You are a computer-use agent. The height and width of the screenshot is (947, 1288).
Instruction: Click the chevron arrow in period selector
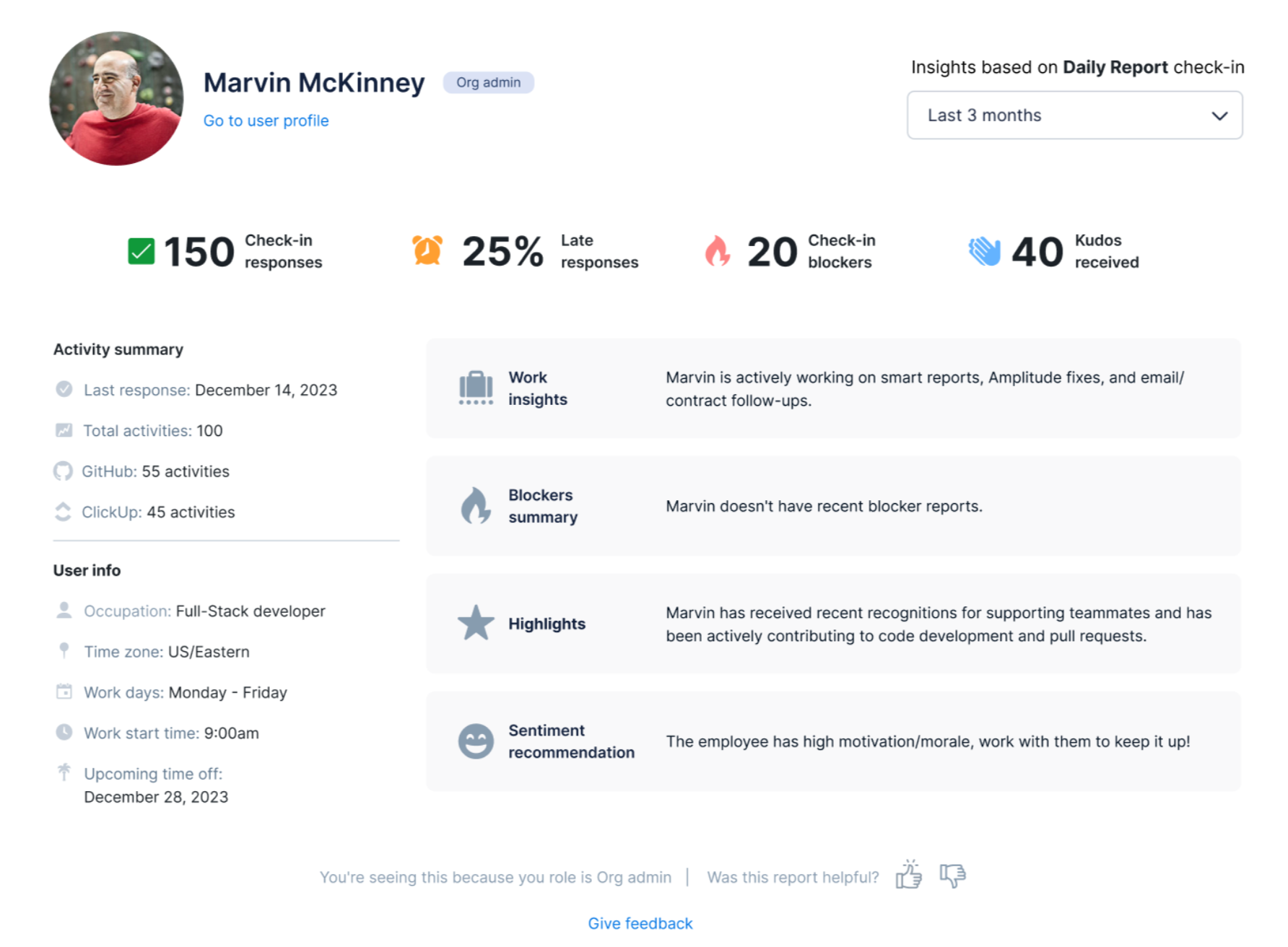click(x=1219, y=116)
